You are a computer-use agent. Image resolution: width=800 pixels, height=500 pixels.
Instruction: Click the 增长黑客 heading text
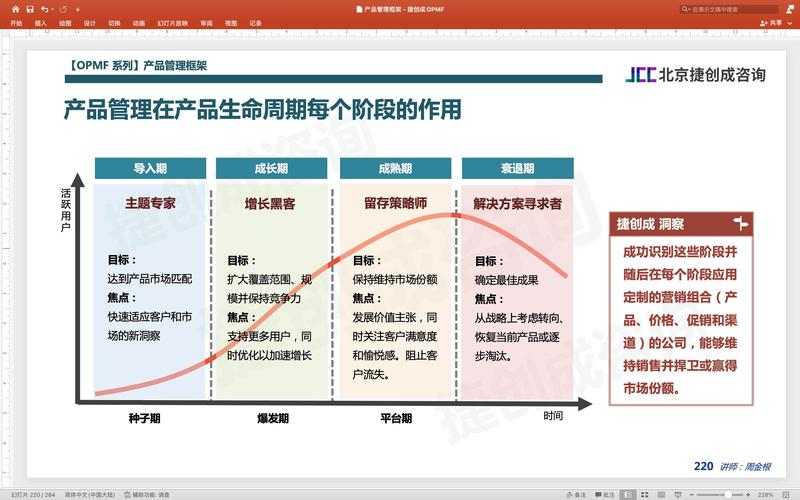[270, 204]
